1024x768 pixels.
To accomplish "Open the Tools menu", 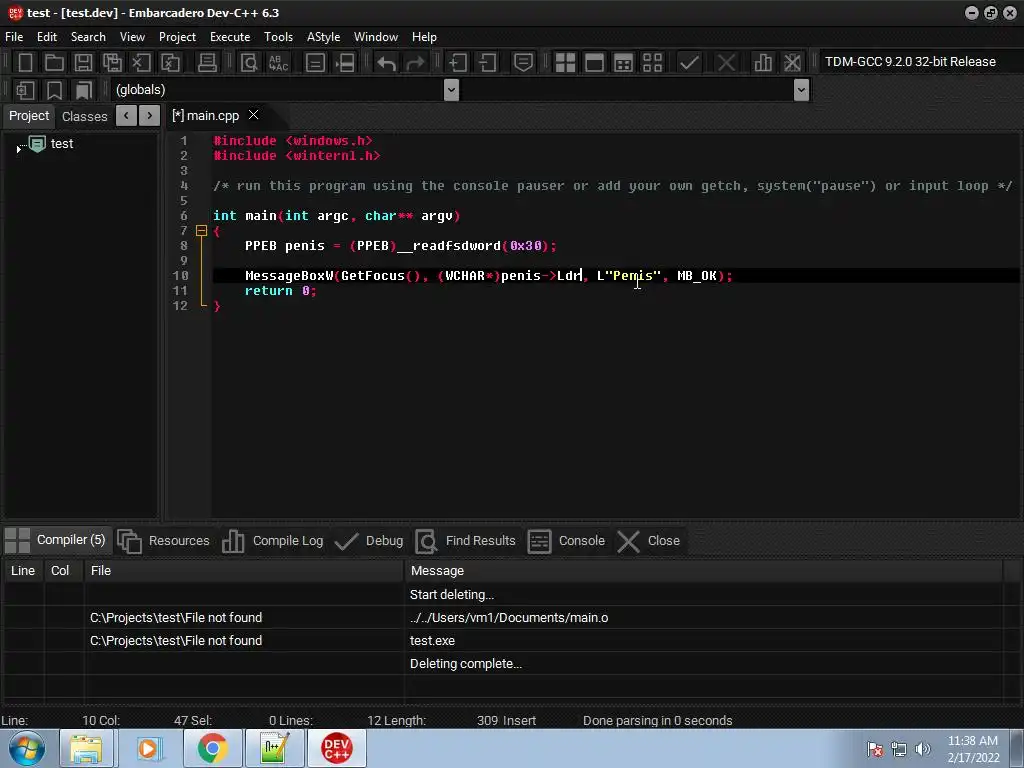I will 278,37.
